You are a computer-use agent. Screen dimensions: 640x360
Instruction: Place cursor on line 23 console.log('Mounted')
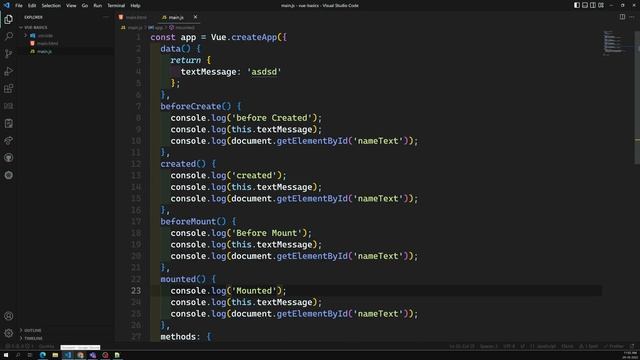[x=228, y=291]
